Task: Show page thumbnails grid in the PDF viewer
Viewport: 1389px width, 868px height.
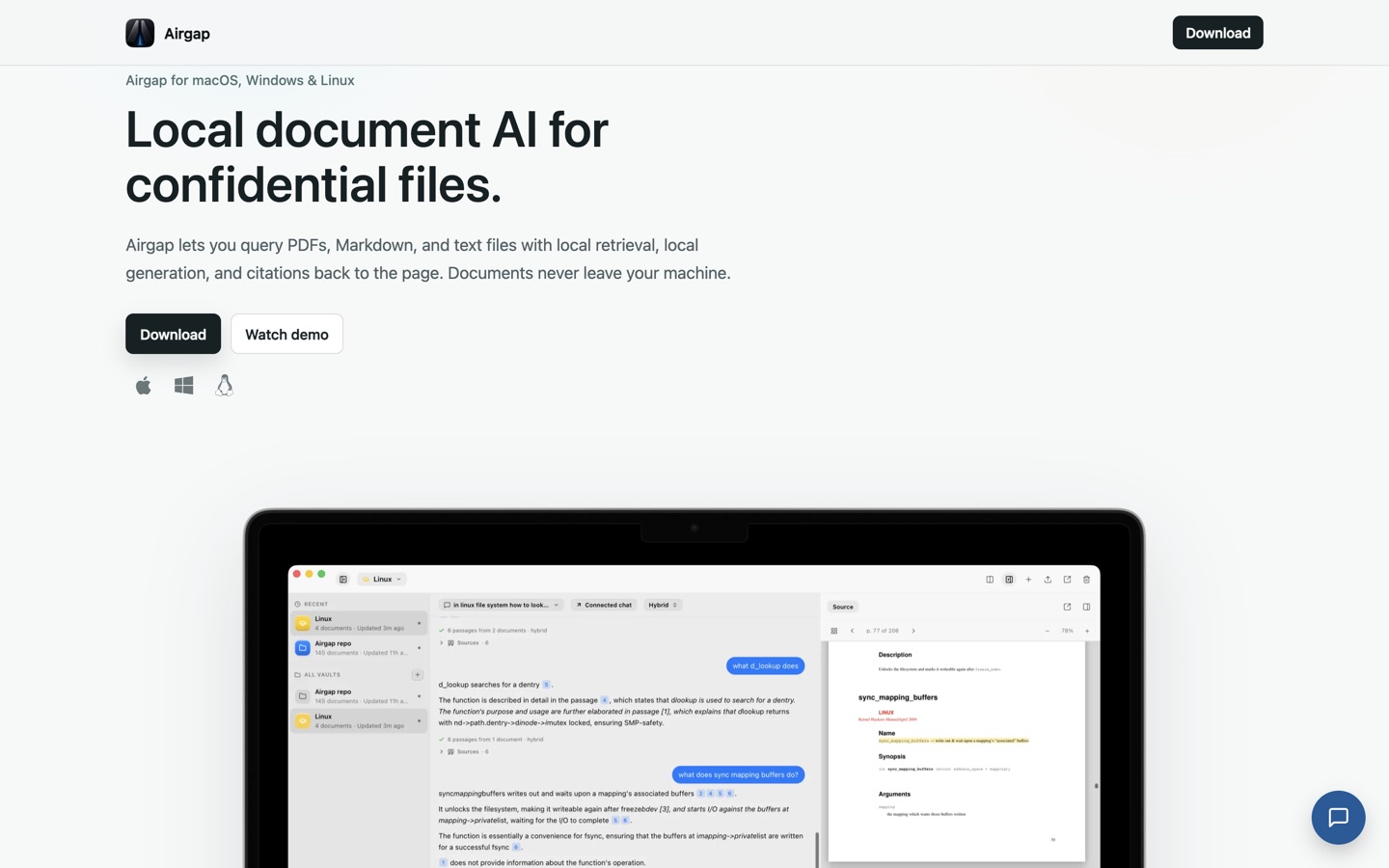Action: tap(834, 631)
